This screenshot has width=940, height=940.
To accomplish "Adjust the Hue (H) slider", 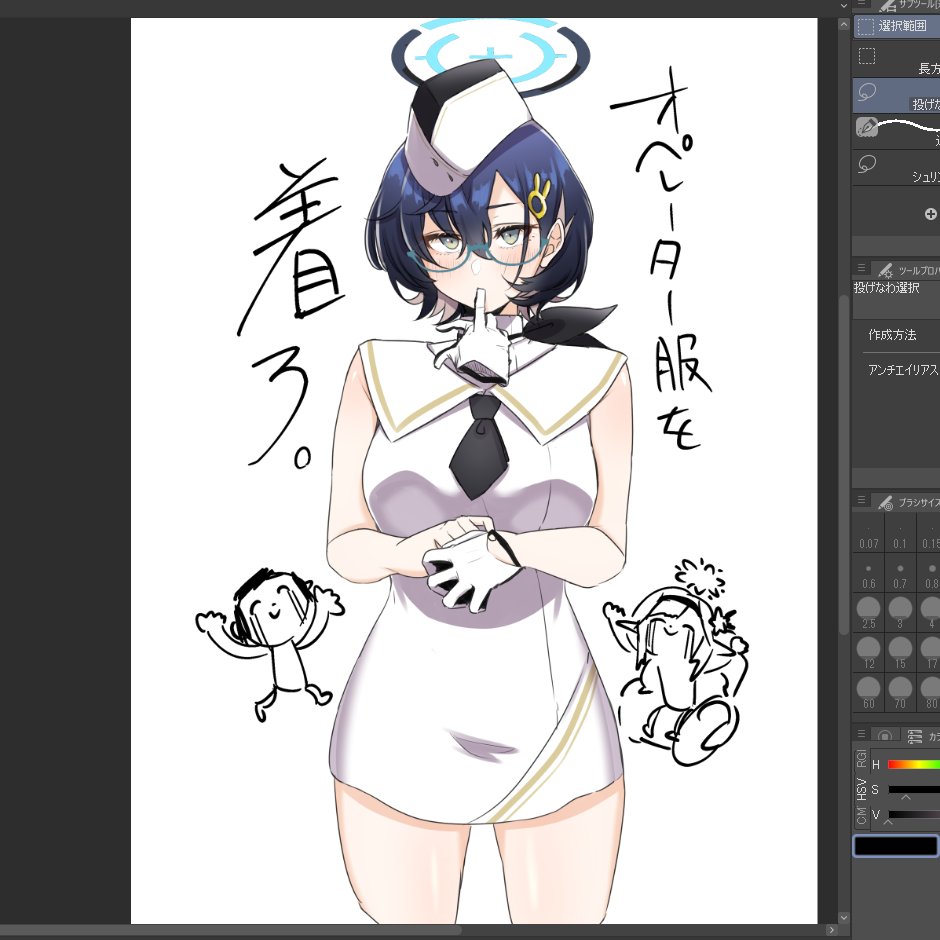I will tap(914, 764).
